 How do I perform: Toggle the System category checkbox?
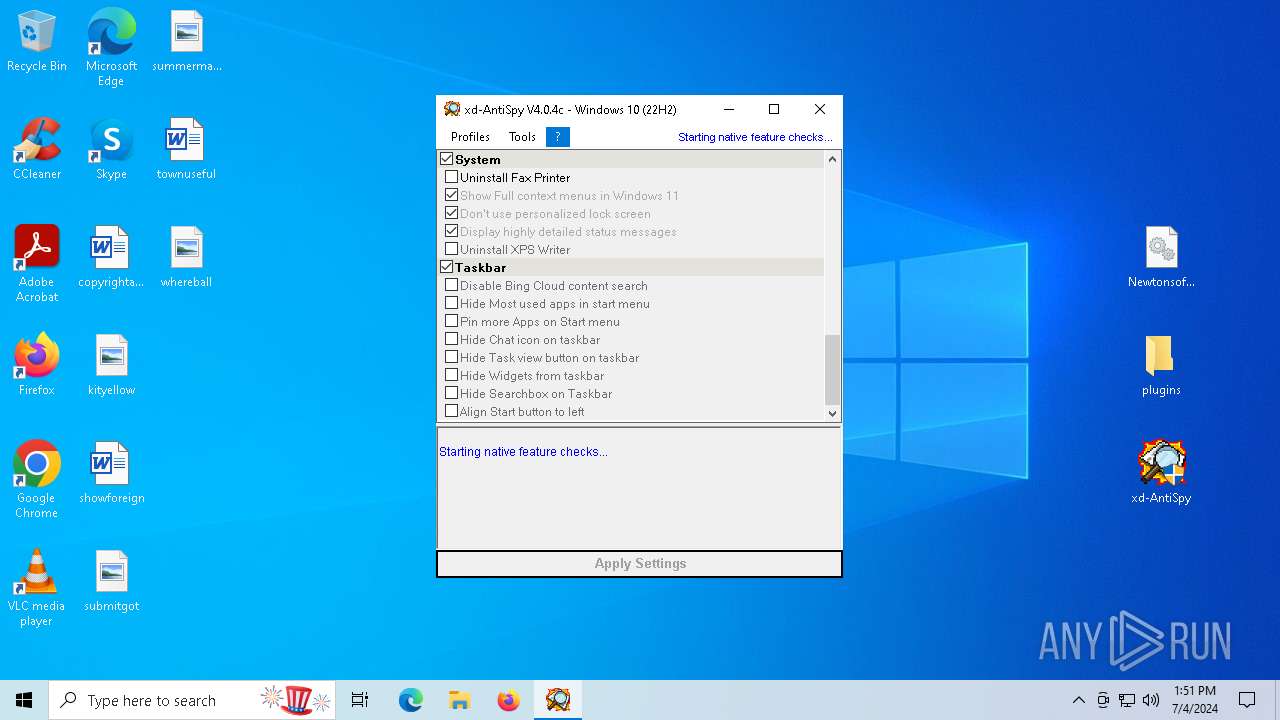pos(447,159)
